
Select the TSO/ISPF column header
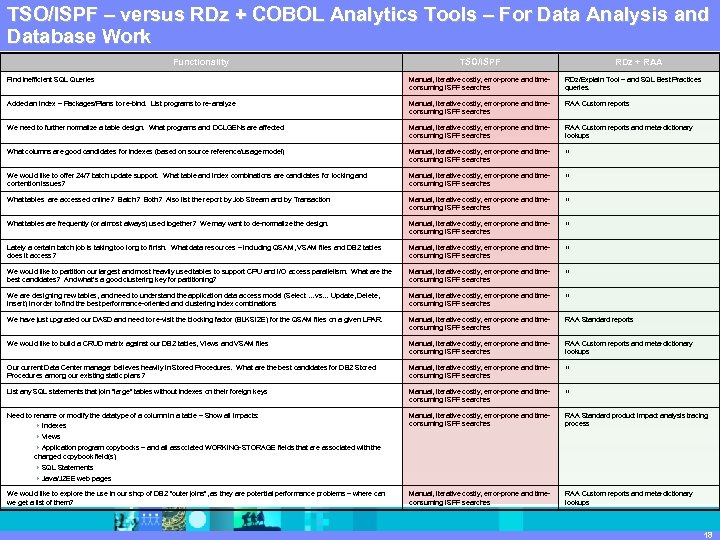(480, 62)
